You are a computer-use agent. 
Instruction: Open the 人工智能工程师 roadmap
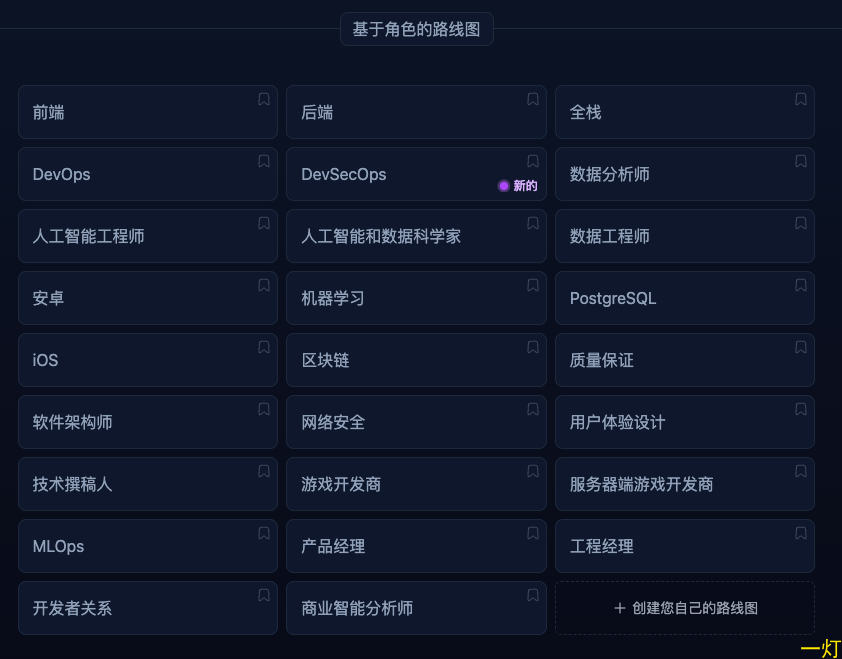(148, 236)
